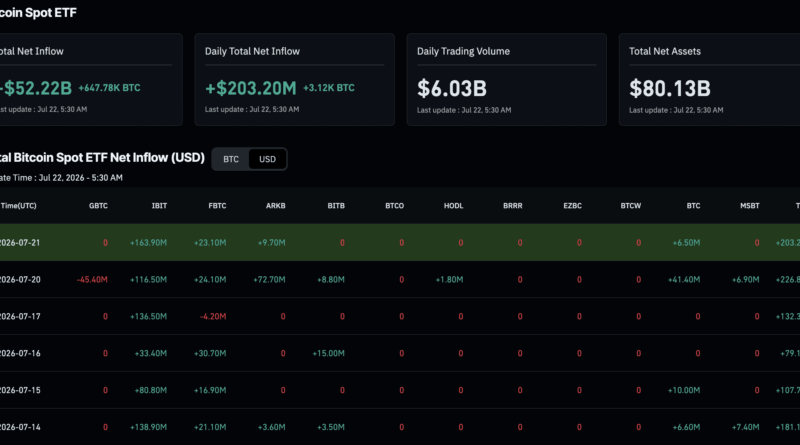Image resolution: width=800 pixels, height=445 pixels.
Task: Click the IBIT column header
Action: (x=159, y=206)
